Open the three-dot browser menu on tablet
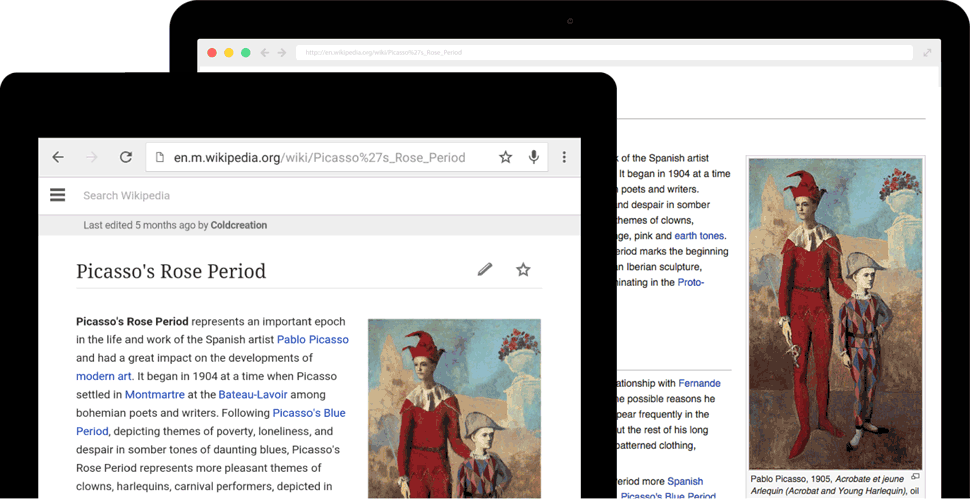 pos(564,157)
